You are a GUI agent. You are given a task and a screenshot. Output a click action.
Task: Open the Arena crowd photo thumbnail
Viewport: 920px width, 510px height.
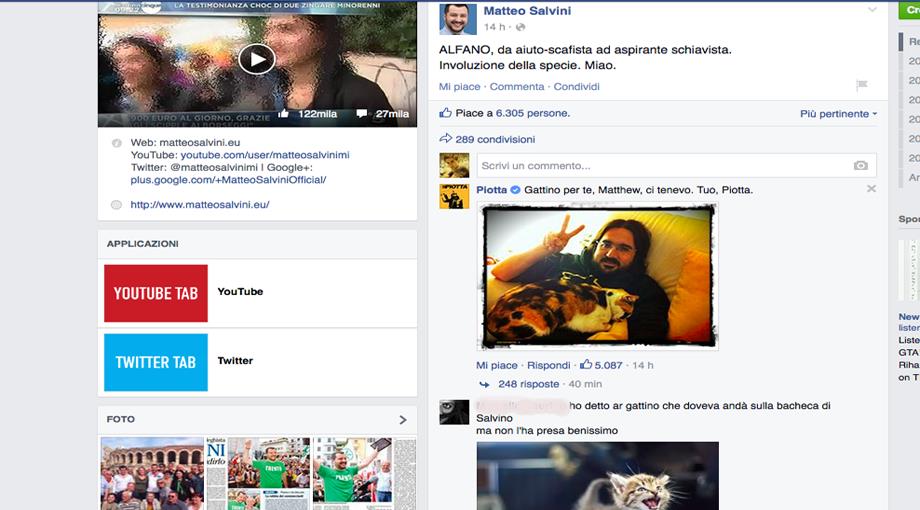[152, 473]
